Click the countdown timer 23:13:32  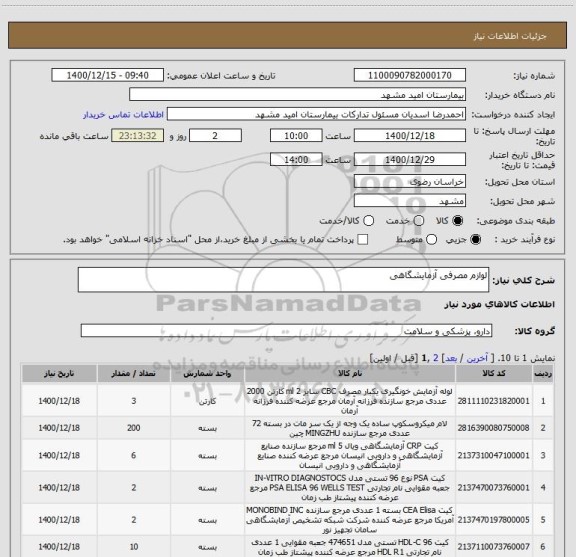click(x=138, y=136)
